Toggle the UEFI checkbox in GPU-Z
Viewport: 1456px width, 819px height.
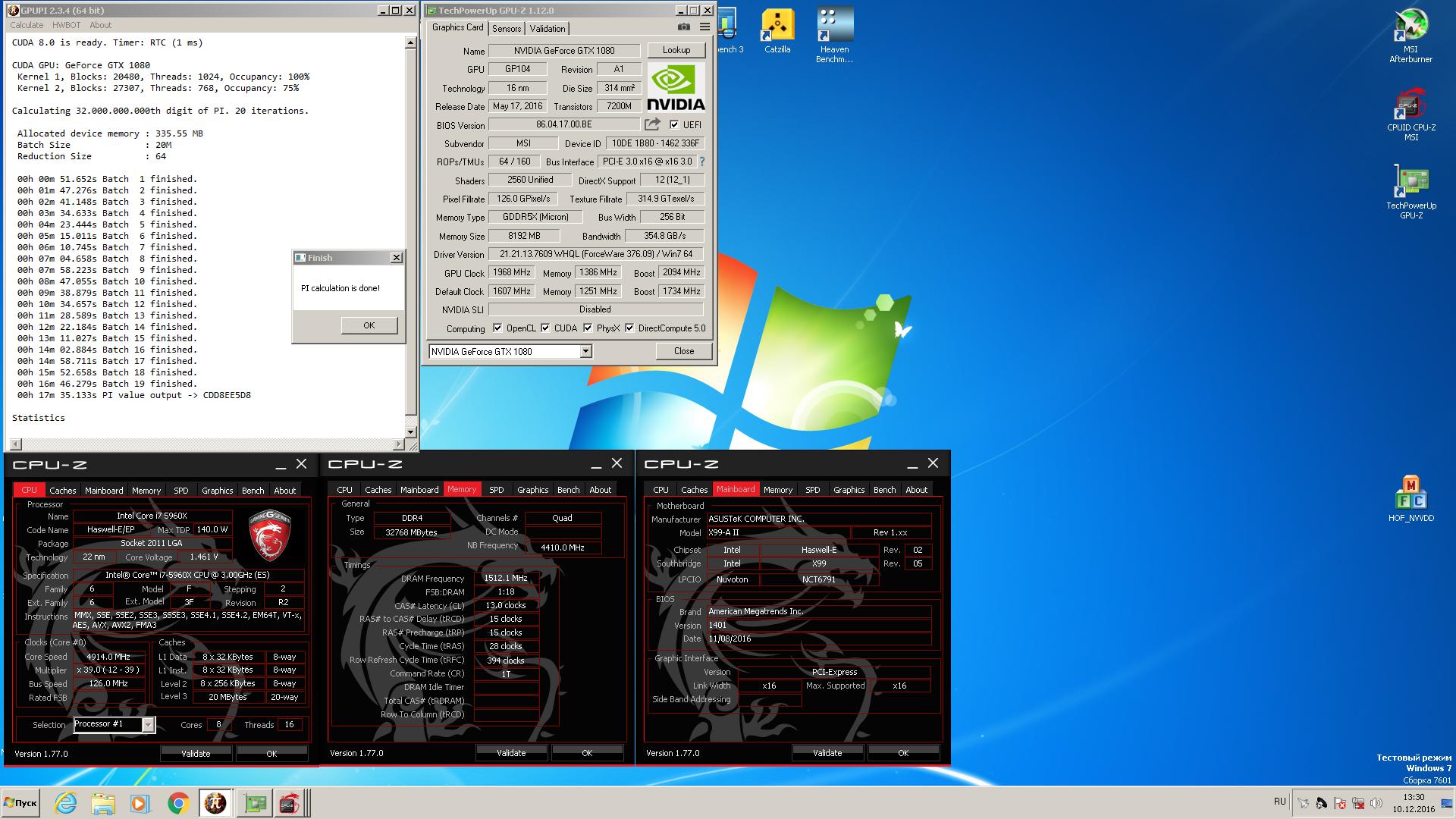click(674, 124)
